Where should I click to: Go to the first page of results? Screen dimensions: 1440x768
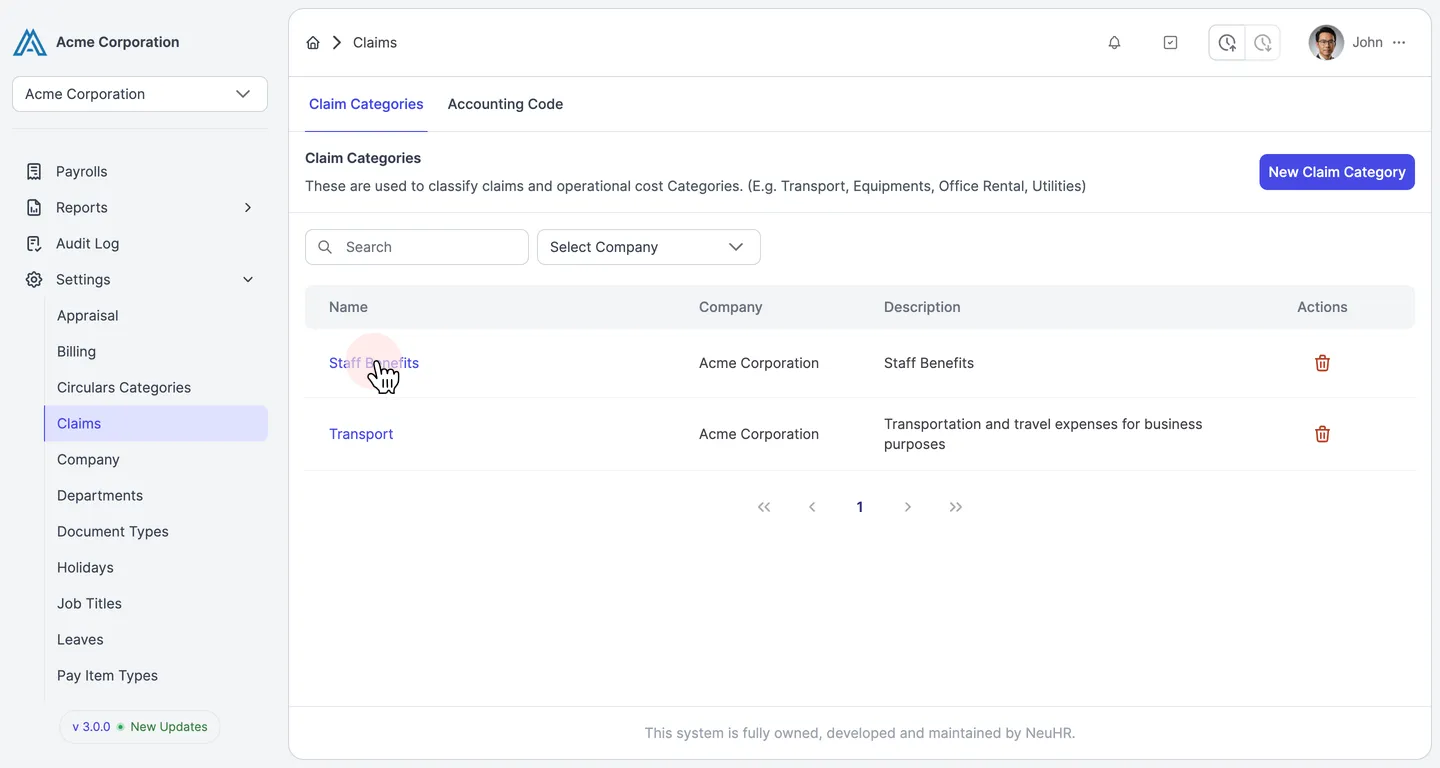point(764,507)
